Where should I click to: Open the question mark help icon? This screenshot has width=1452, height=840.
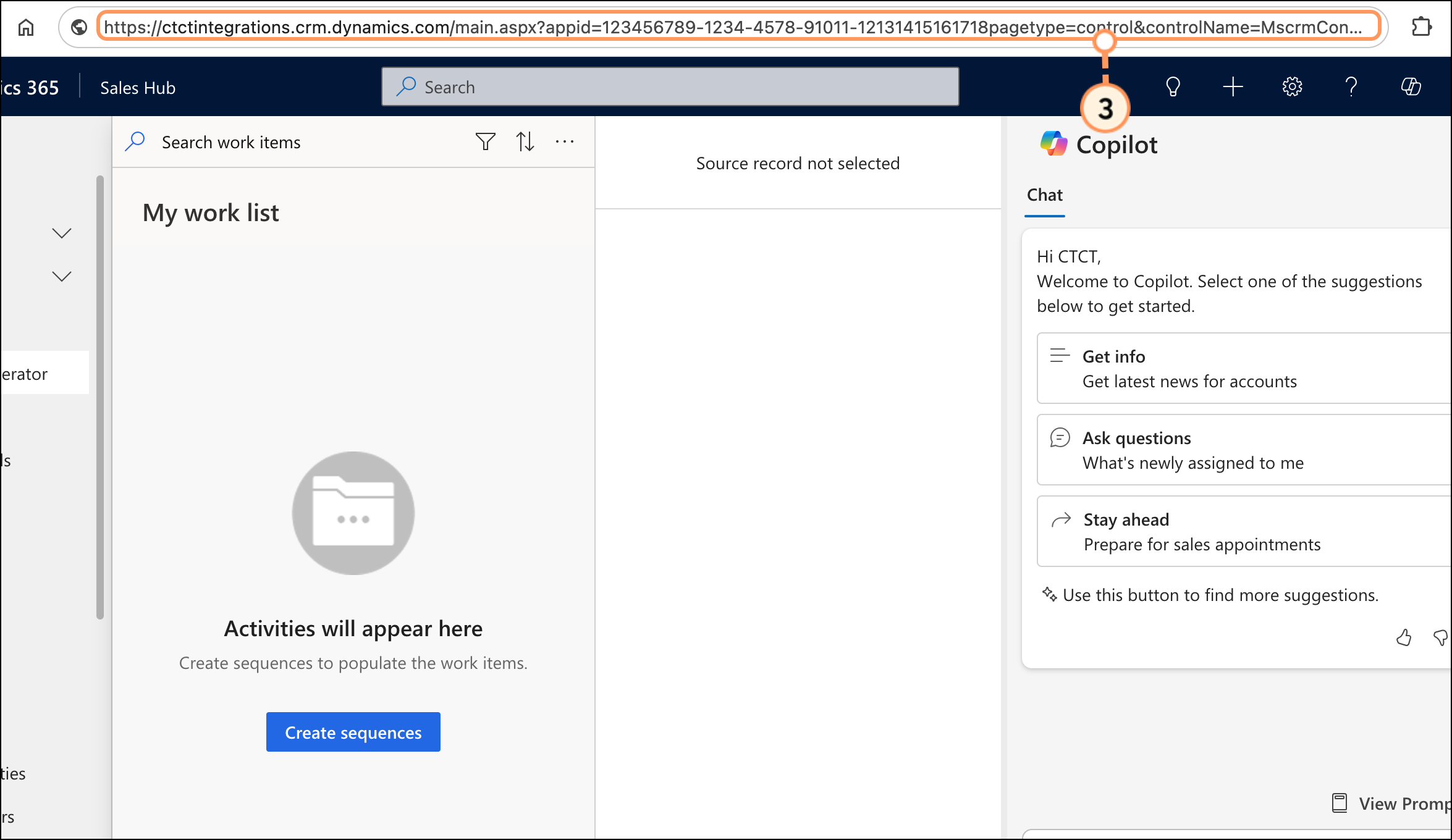(x=1351, y=87)
